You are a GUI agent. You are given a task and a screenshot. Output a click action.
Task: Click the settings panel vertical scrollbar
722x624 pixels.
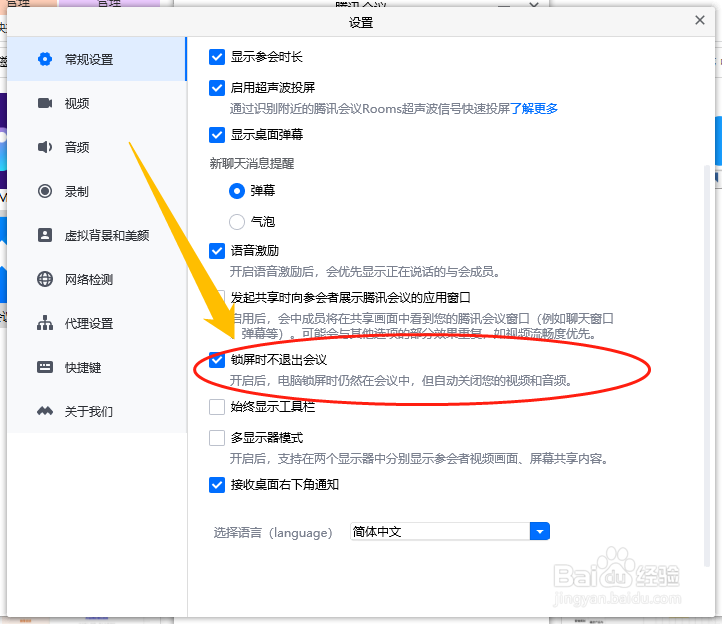707,366
